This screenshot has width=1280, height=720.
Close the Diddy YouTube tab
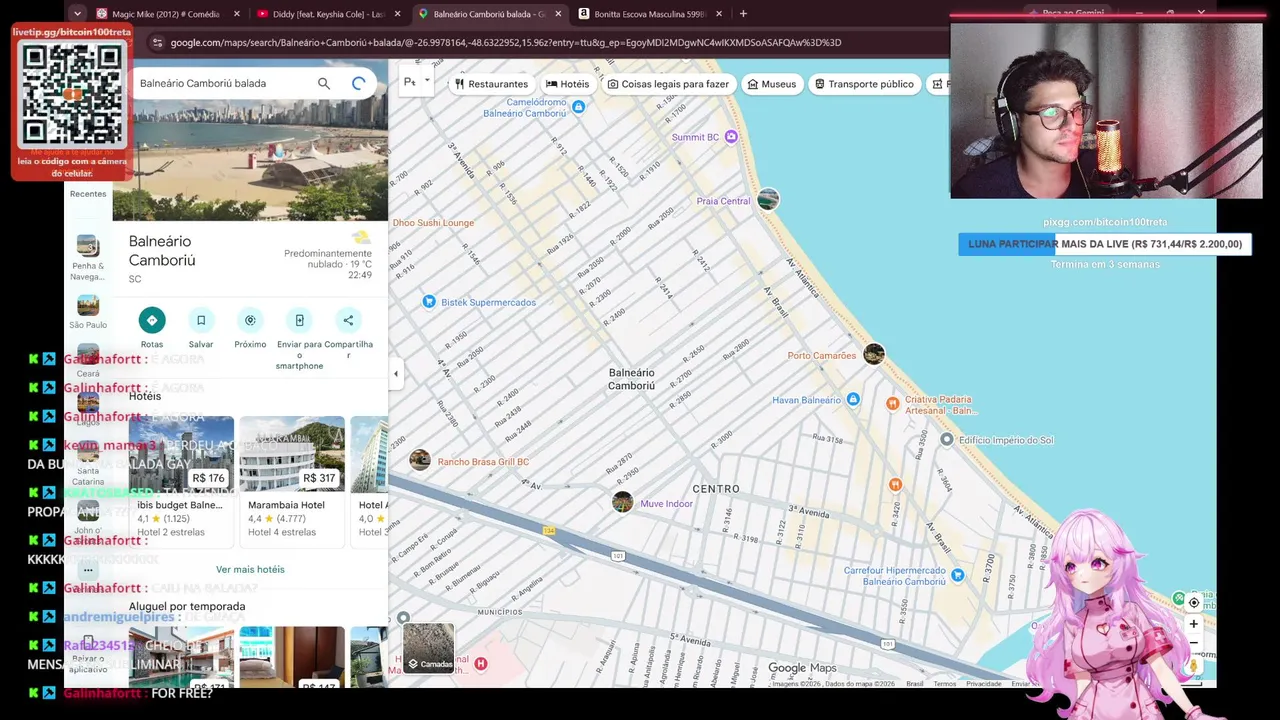[x=397, y=14]
